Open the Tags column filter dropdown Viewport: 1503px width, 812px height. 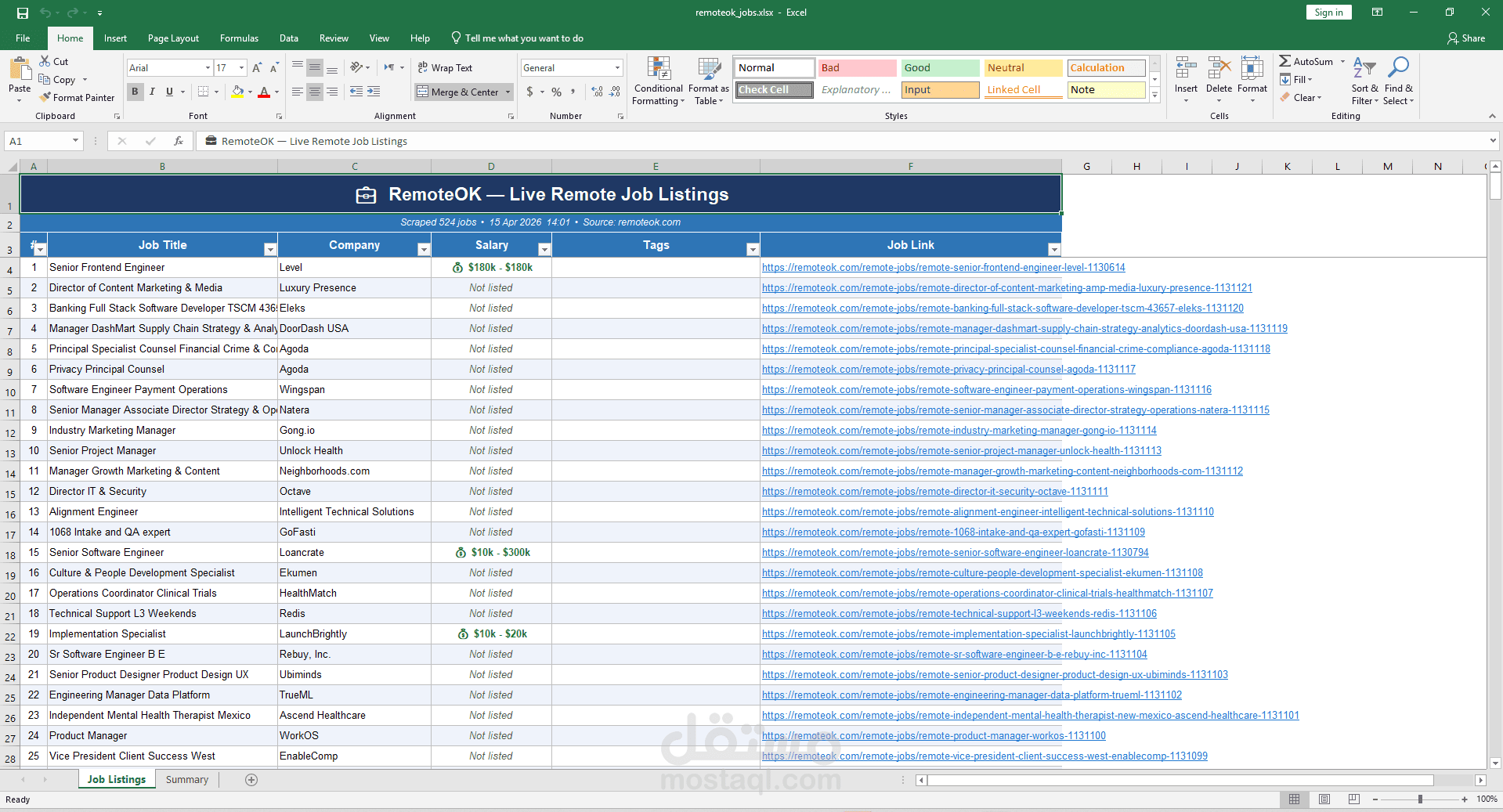[x=753, y=250]
